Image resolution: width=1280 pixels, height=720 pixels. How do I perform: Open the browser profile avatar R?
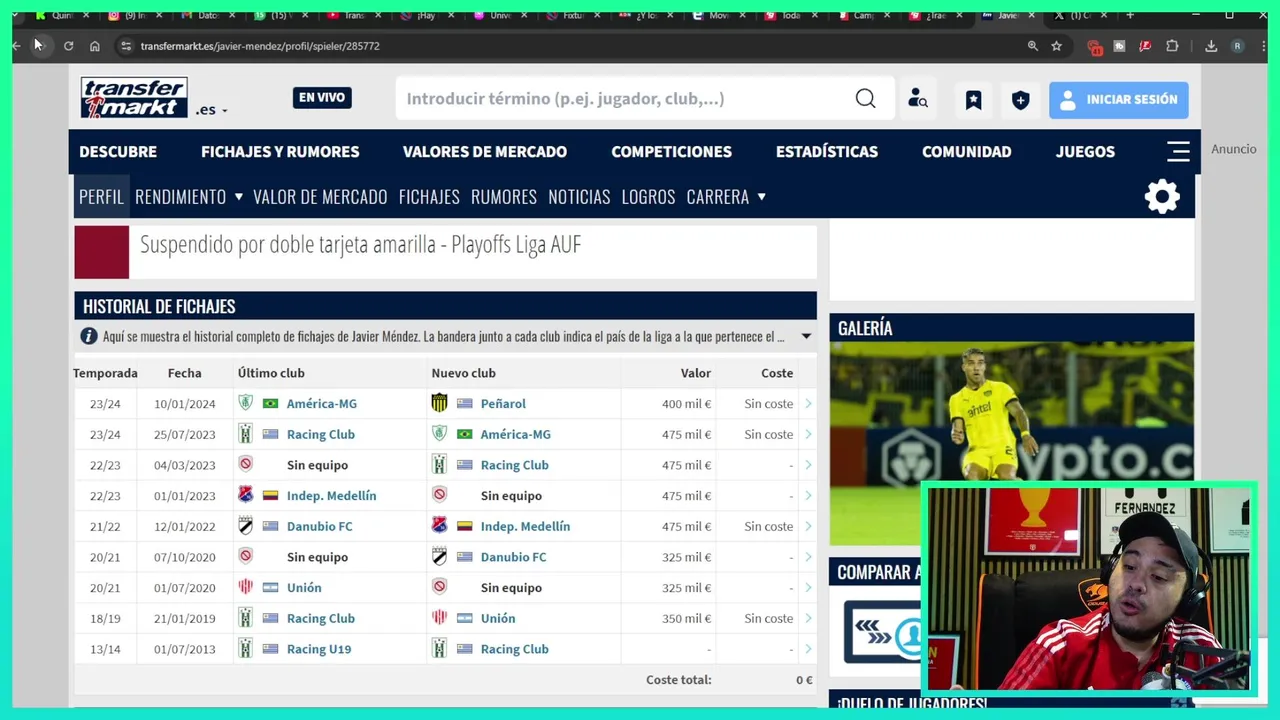pyautogui.click(x=1237, y=46)
